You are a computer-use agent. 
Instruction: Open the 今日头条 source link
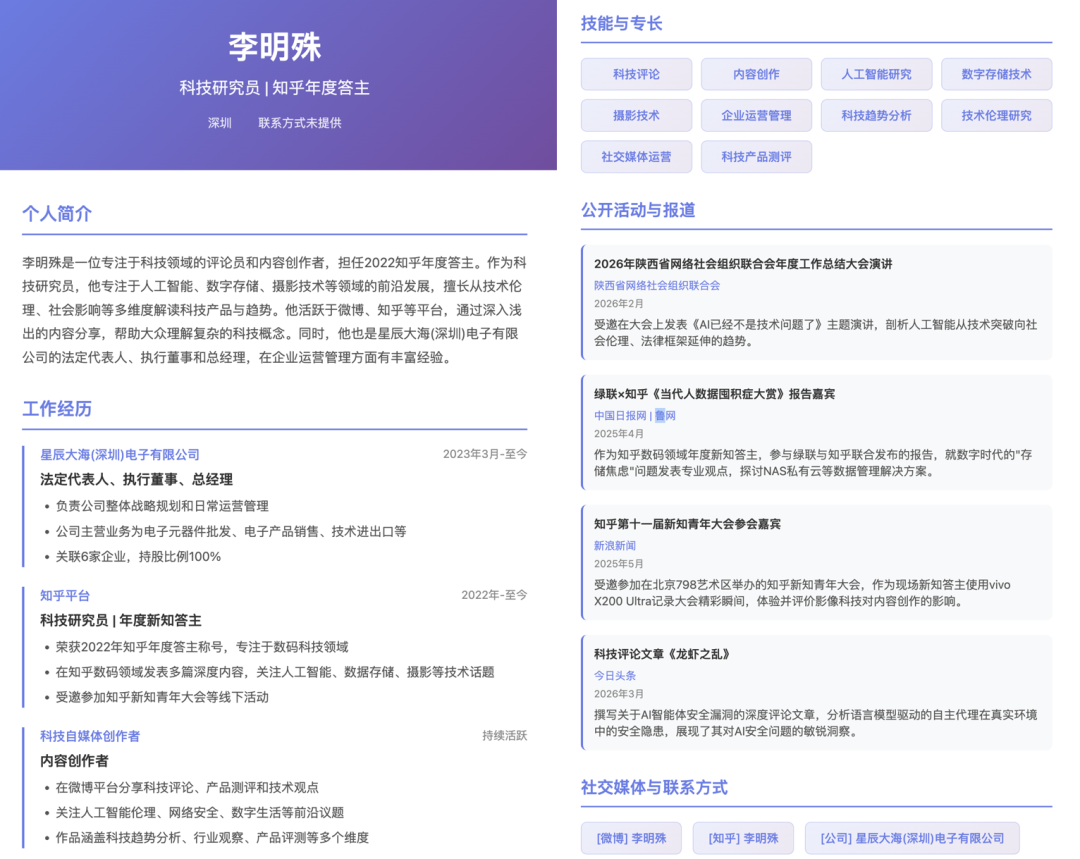(x=615, y=676)
